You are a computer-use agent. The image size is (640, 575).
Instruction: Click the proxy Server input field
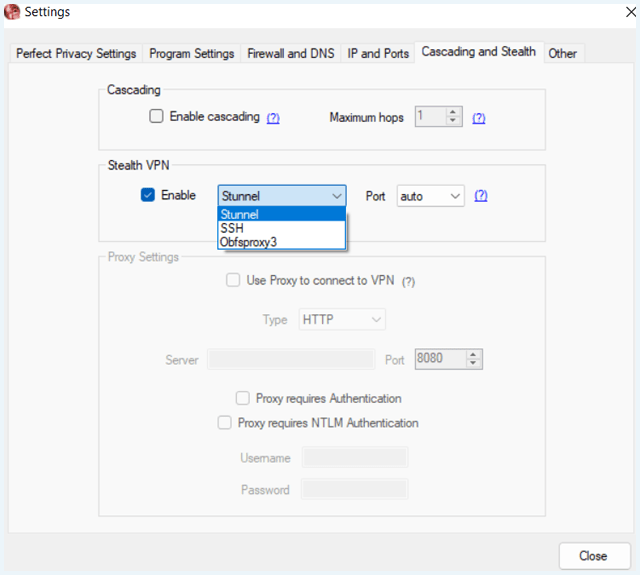click(x=291, y=360)
